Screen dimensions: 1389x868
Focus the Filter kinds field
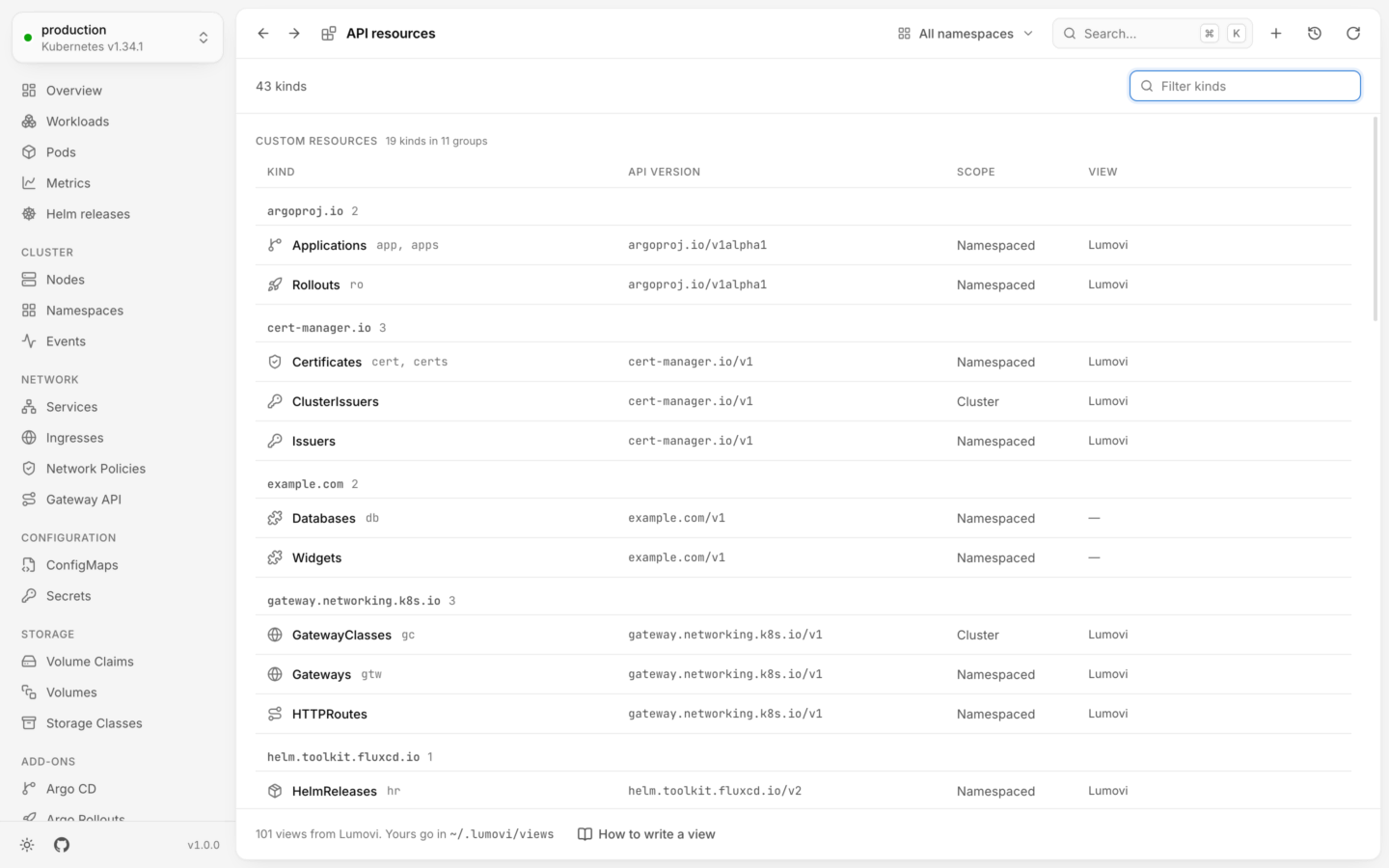[x=1245, y=86]
